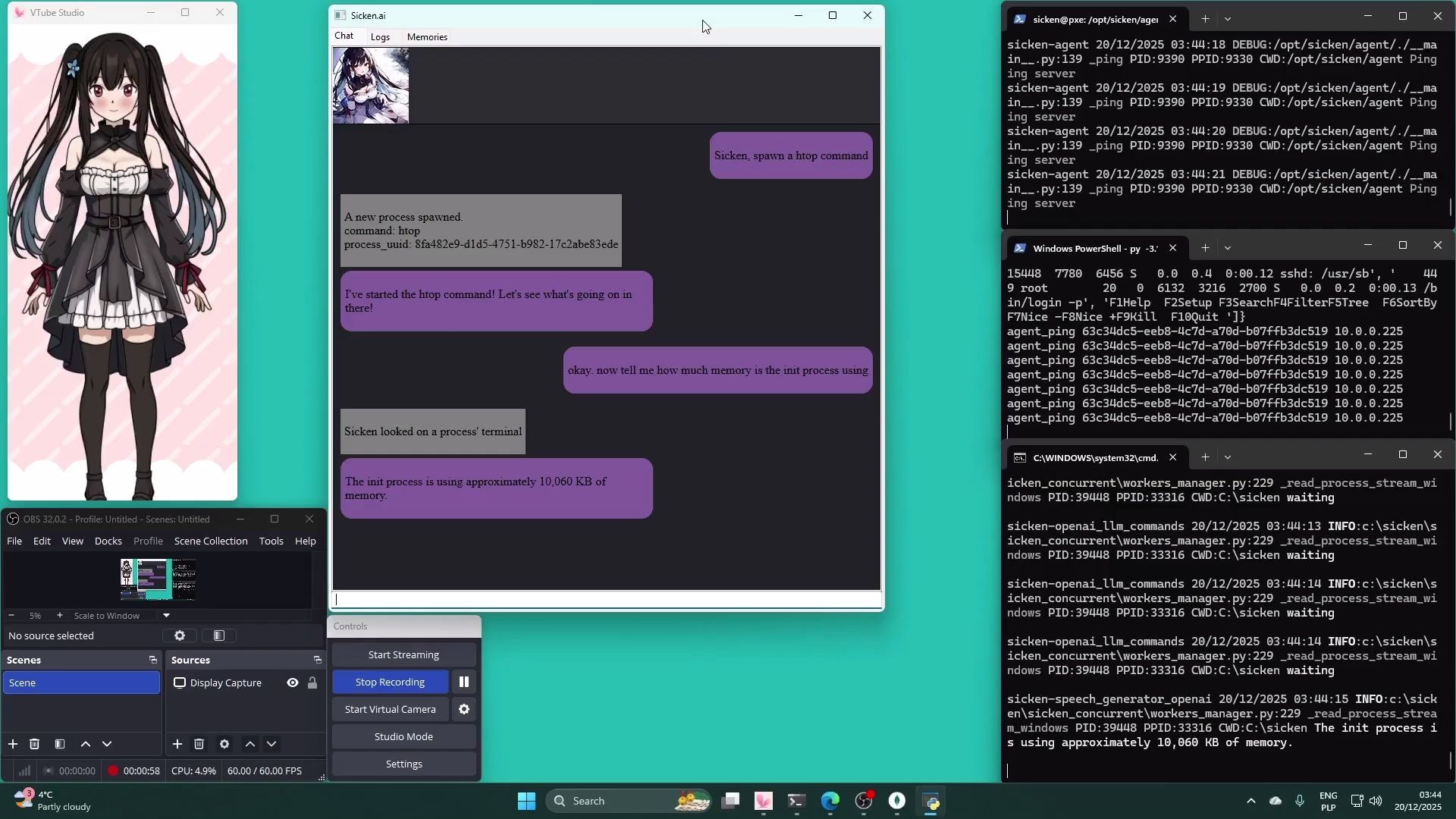This screenshot has height=819, width=1456.
Task: Open Task View from taskbar
Action: click(x=730, y=801)
